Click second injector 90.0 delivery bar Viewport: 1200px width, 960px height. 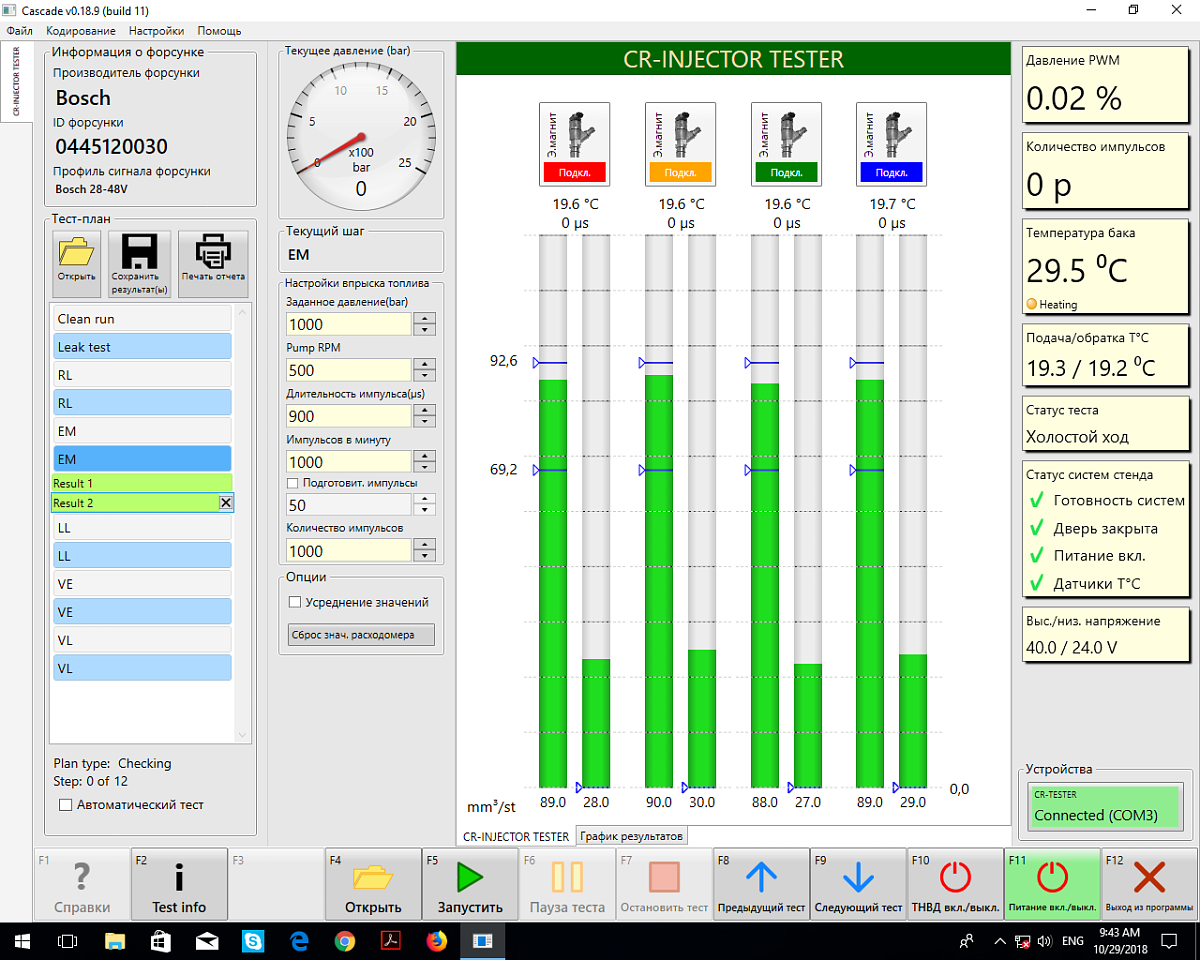click(x=659, y=581)
